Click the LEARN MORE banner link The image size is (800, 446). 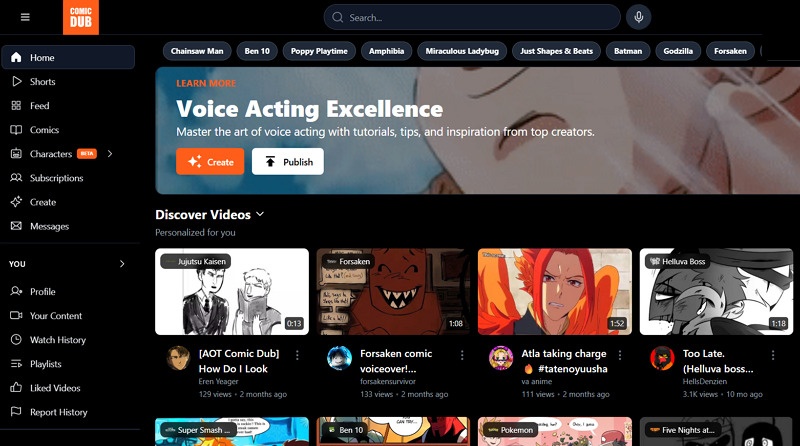click(x=206, y=83)
